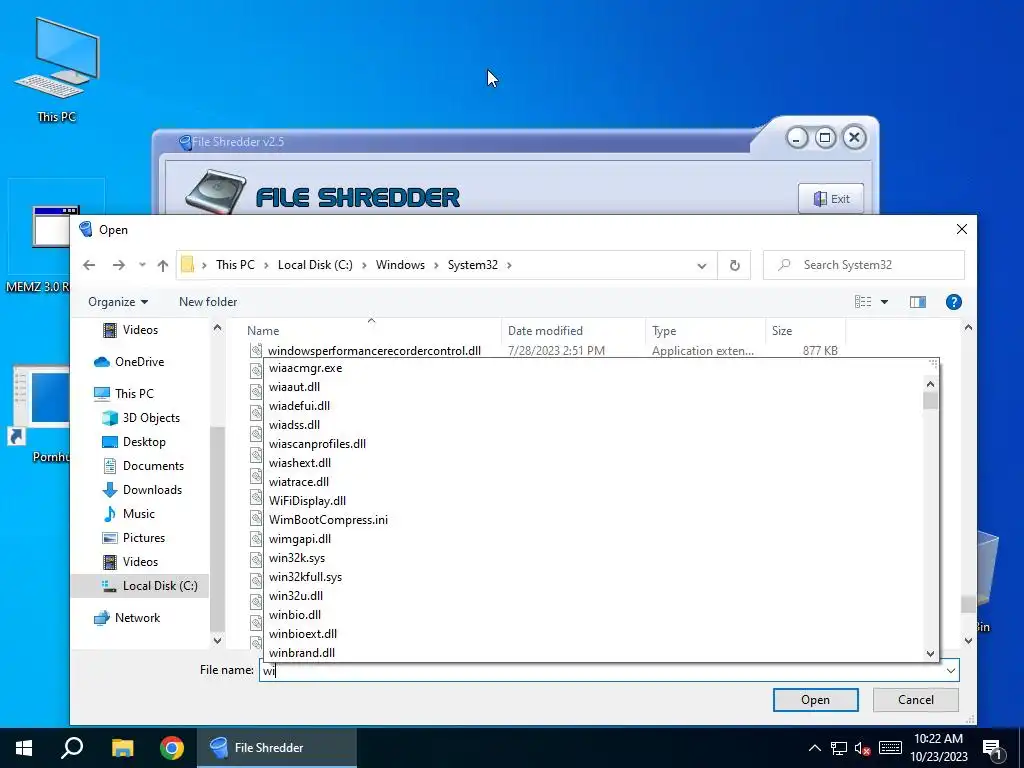The width and height of the screenshot is (1024, 768).
Task: Choose wiashext.dll suggestion
Action: coord(300,463)
